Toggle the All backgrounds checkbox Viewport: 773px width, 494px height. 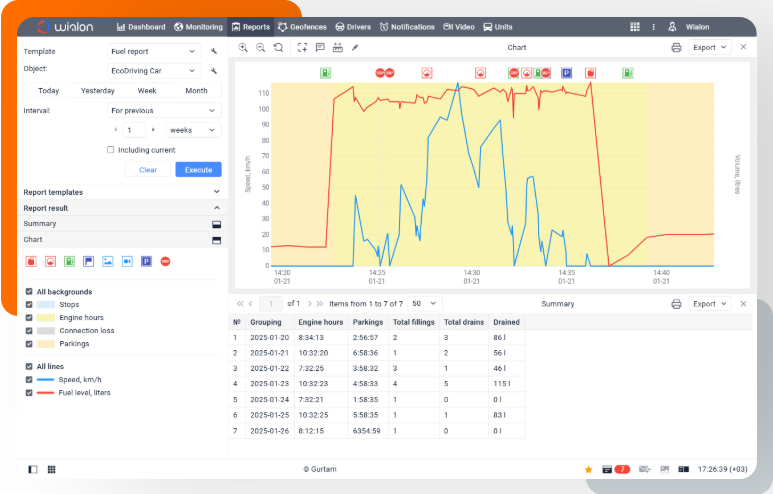(x=29, y=291)
